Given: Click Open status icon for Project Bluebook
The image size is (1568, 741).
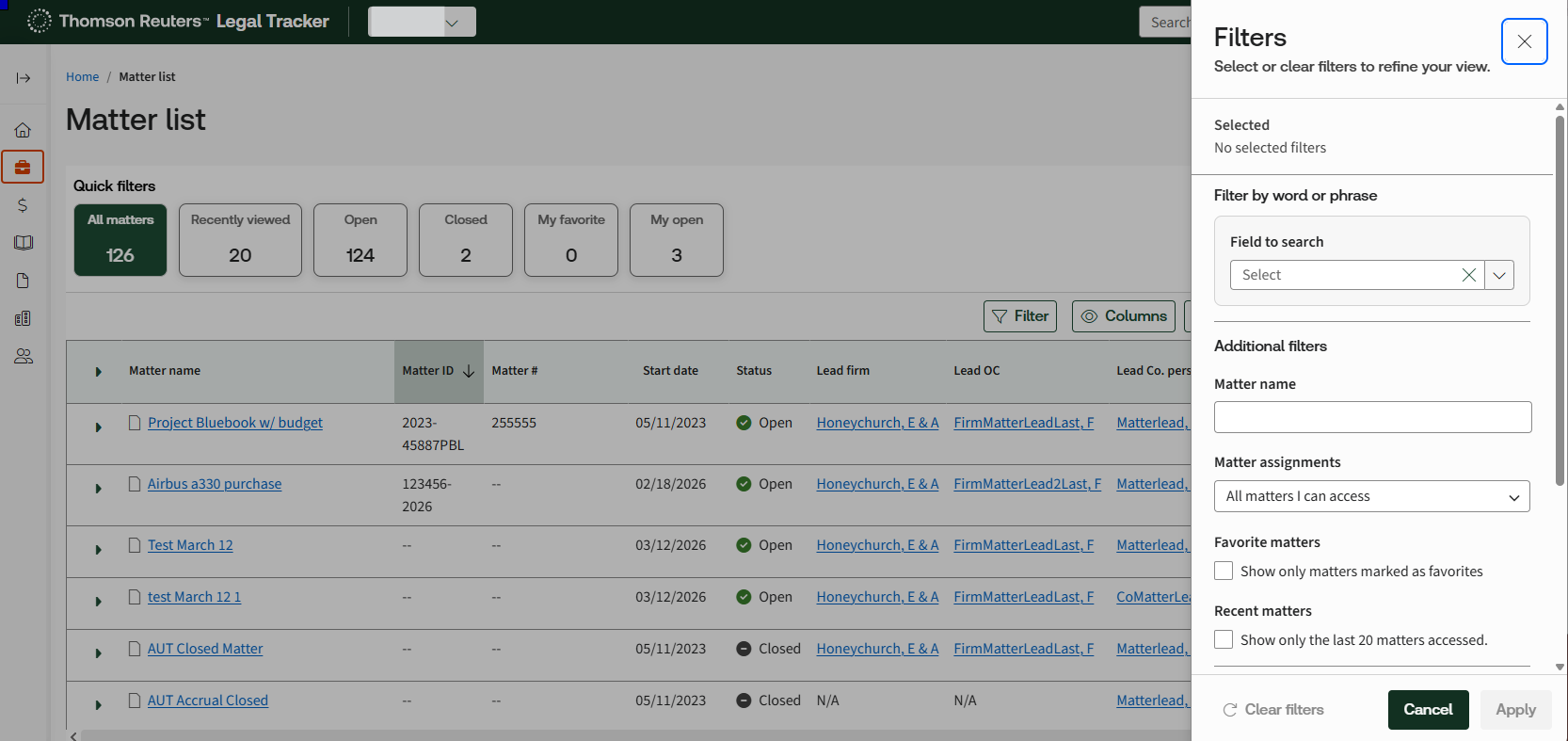Looking at the screenshot, I should [744, 423].
